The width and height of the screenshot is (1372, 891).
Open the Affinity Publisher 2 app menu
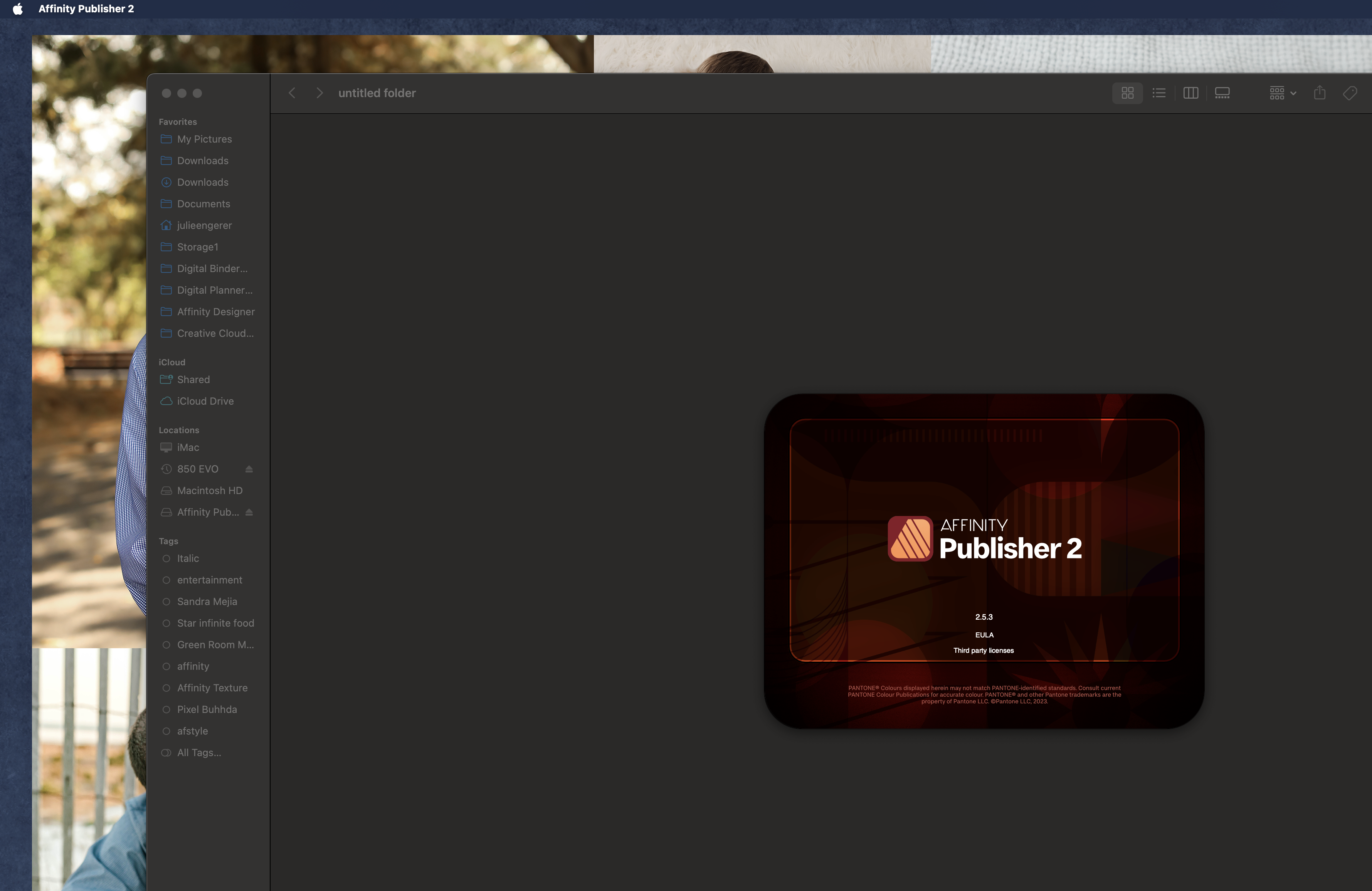click(x=86, y=8)
